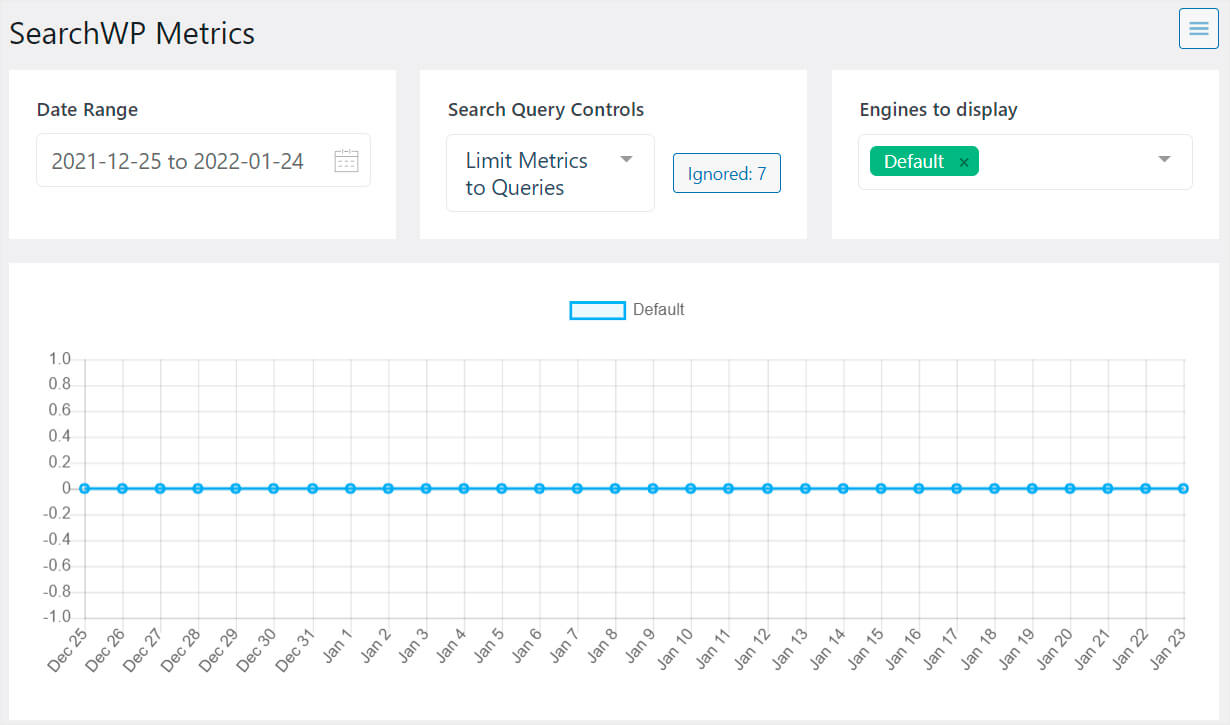The width and height of the screenshot is (1230, 725).
Task: Select the Jan 10 data point on the line
Action: pos(690,488)
